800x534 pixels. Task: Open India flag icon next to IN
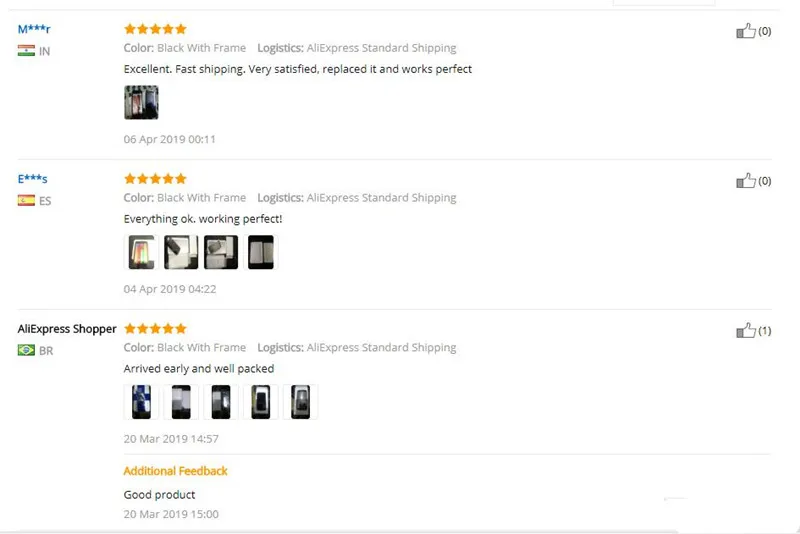point(26,50)
